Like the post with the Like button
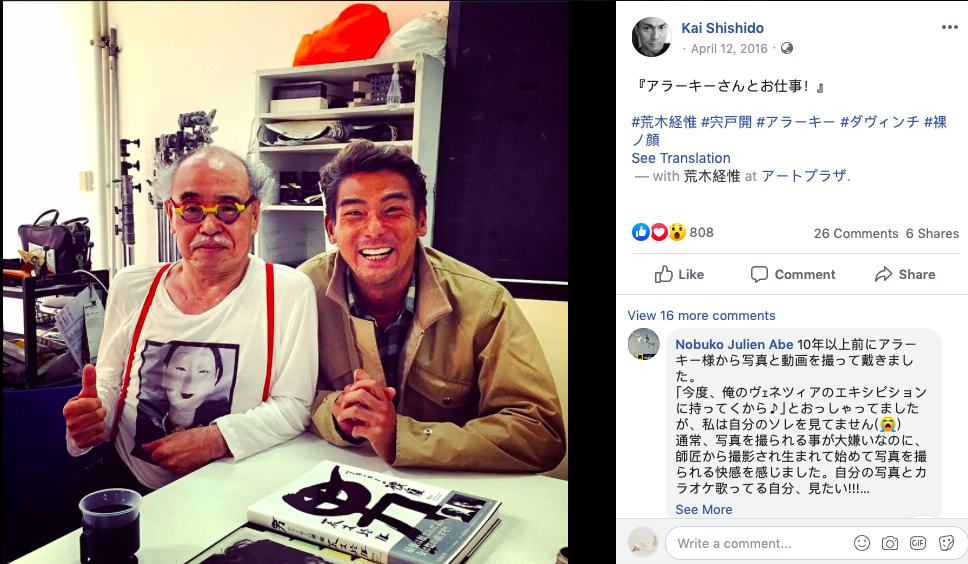Viewport: 968px width, 564px height. point(679,275)
